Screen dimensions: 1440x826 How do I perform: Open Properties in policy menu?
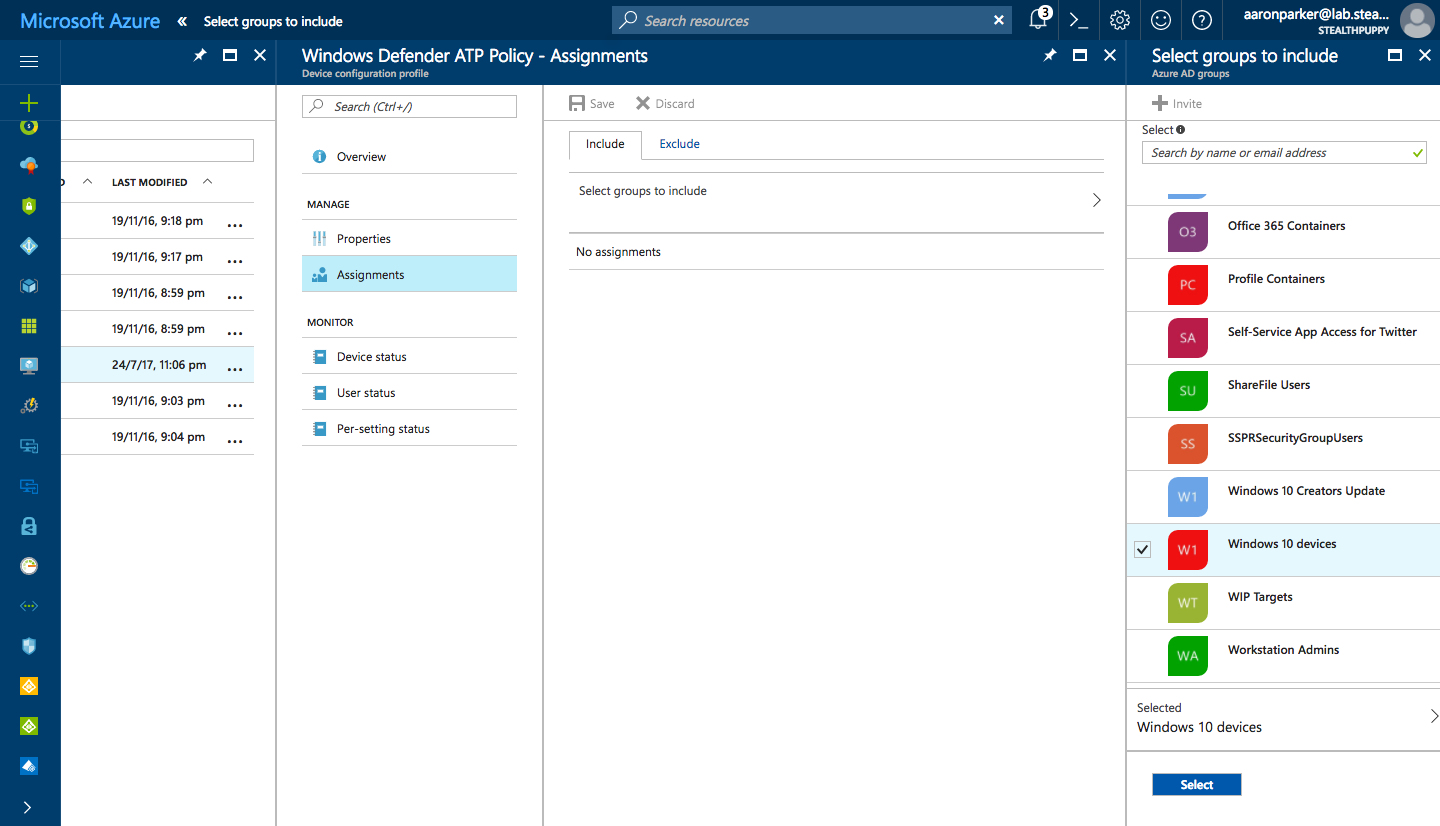[409, 239]
